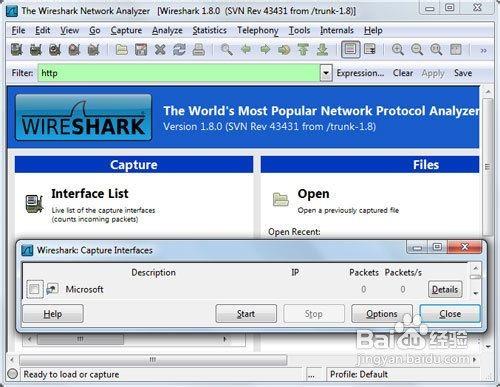The width and height of the screenshot is (500, 387).
Task: Click the List capture interfaces toolbar icon
Action: point(17,50)
